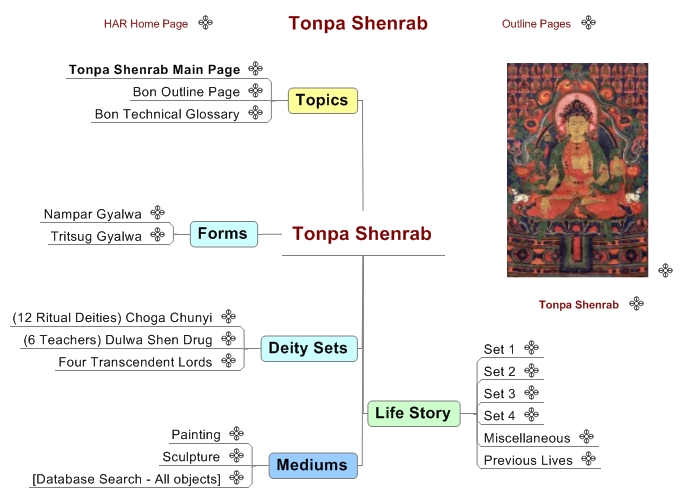Click the Four Transcendent Lords text
Viewport: 687px width, 497px height.
click(135, 362)
